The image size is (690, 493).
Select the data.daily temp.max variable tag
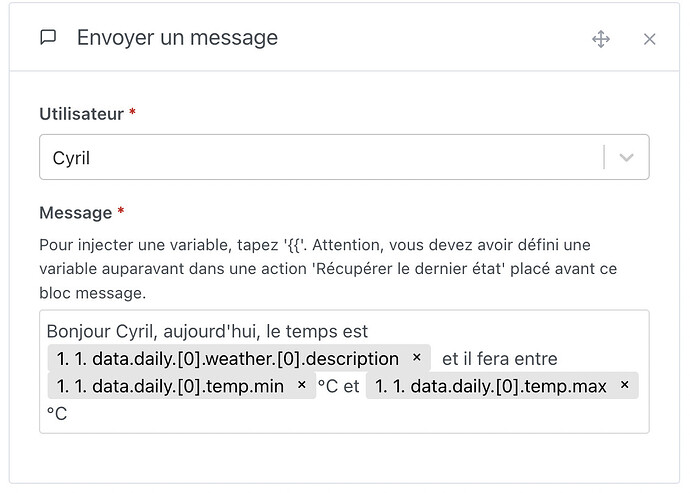point(490,386)
